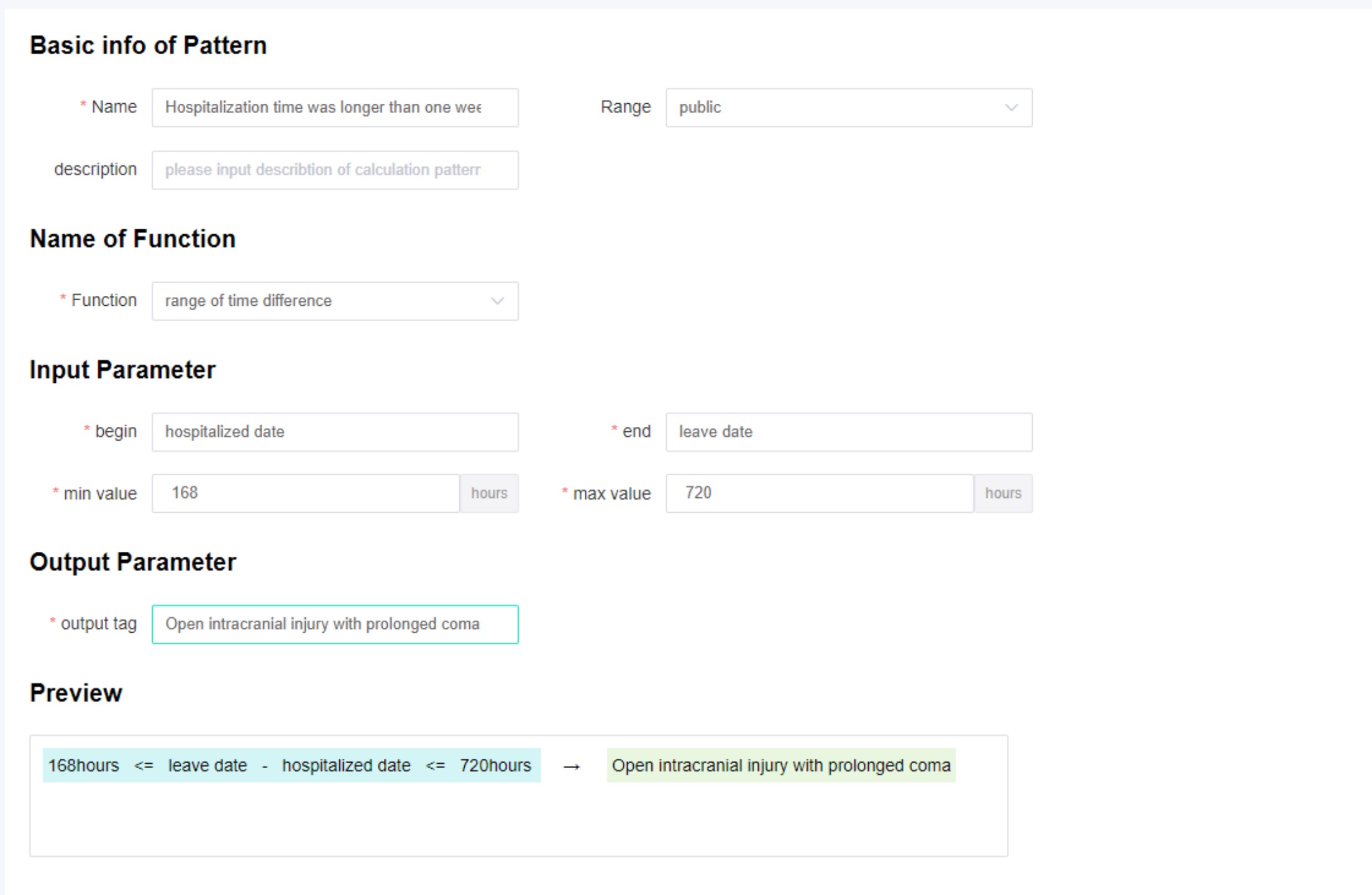
Task: Click the hours unit next to min value
Action: (489, 493)
